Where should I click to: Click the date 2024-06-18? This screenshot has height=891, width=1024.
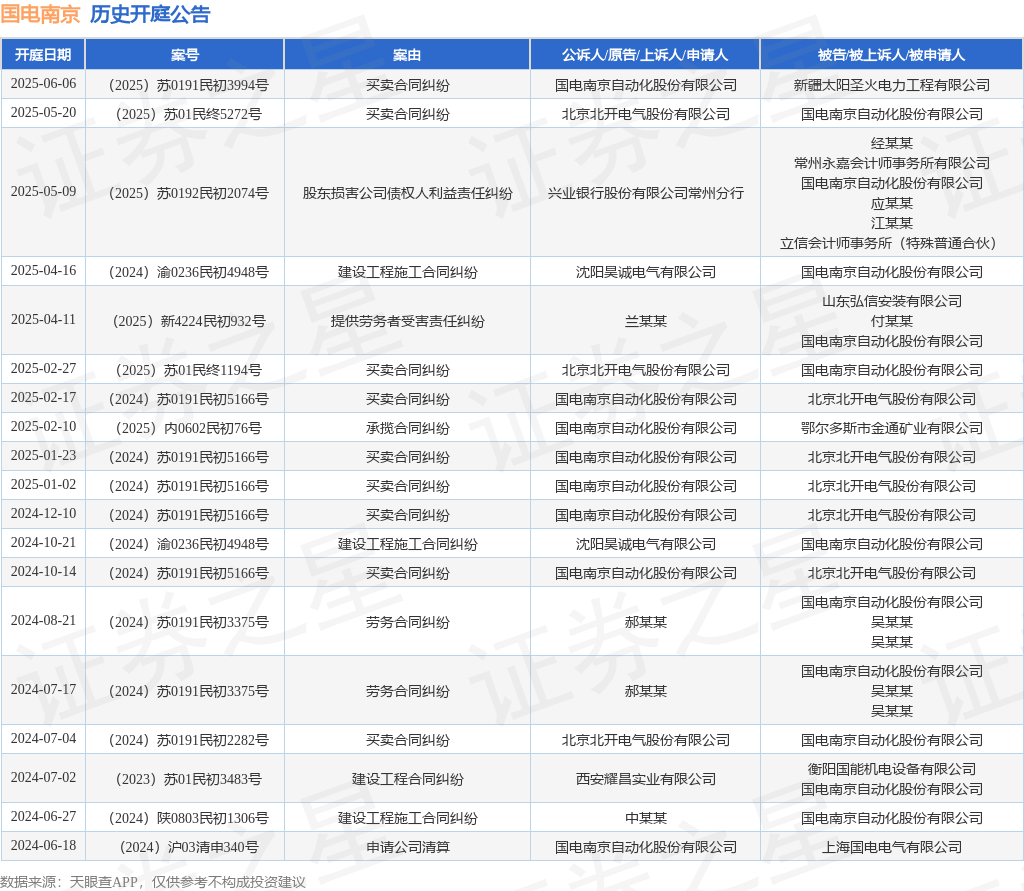pyautogui.click(x=43, y=845)
